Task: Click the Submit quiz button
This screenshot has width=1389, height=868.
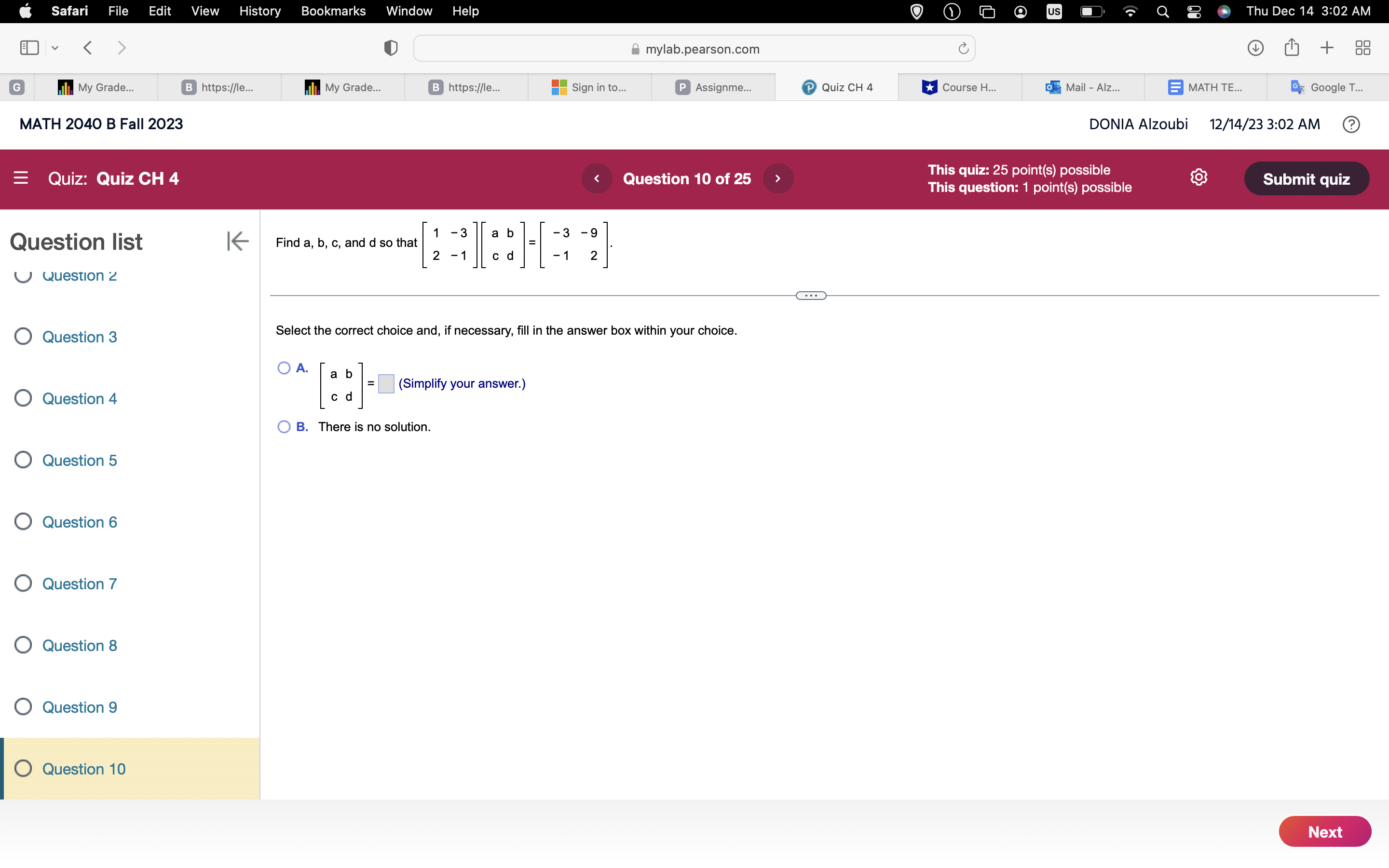Action: coord(1304,179)
